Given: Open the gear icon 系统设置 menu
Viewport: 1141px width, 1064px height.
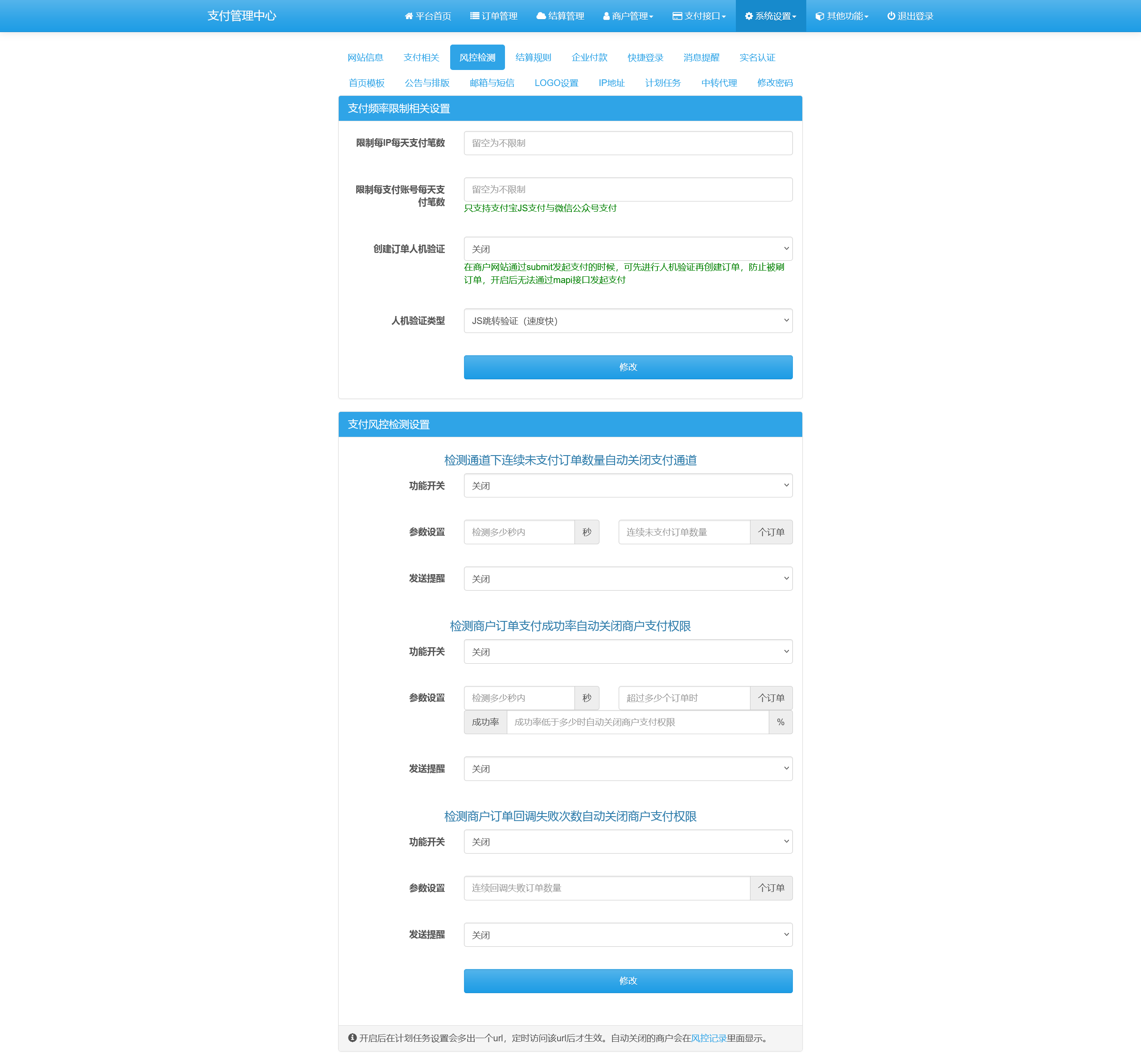Looking at the screenshot, I should [748, 16].
